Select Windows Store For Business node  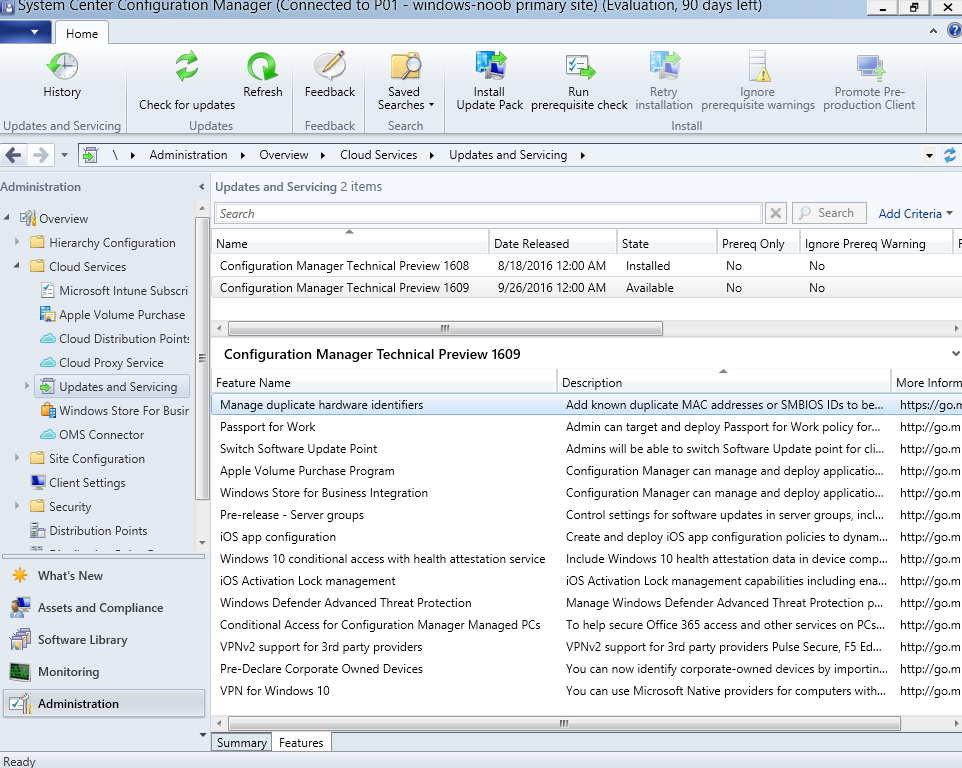point(115,410)
